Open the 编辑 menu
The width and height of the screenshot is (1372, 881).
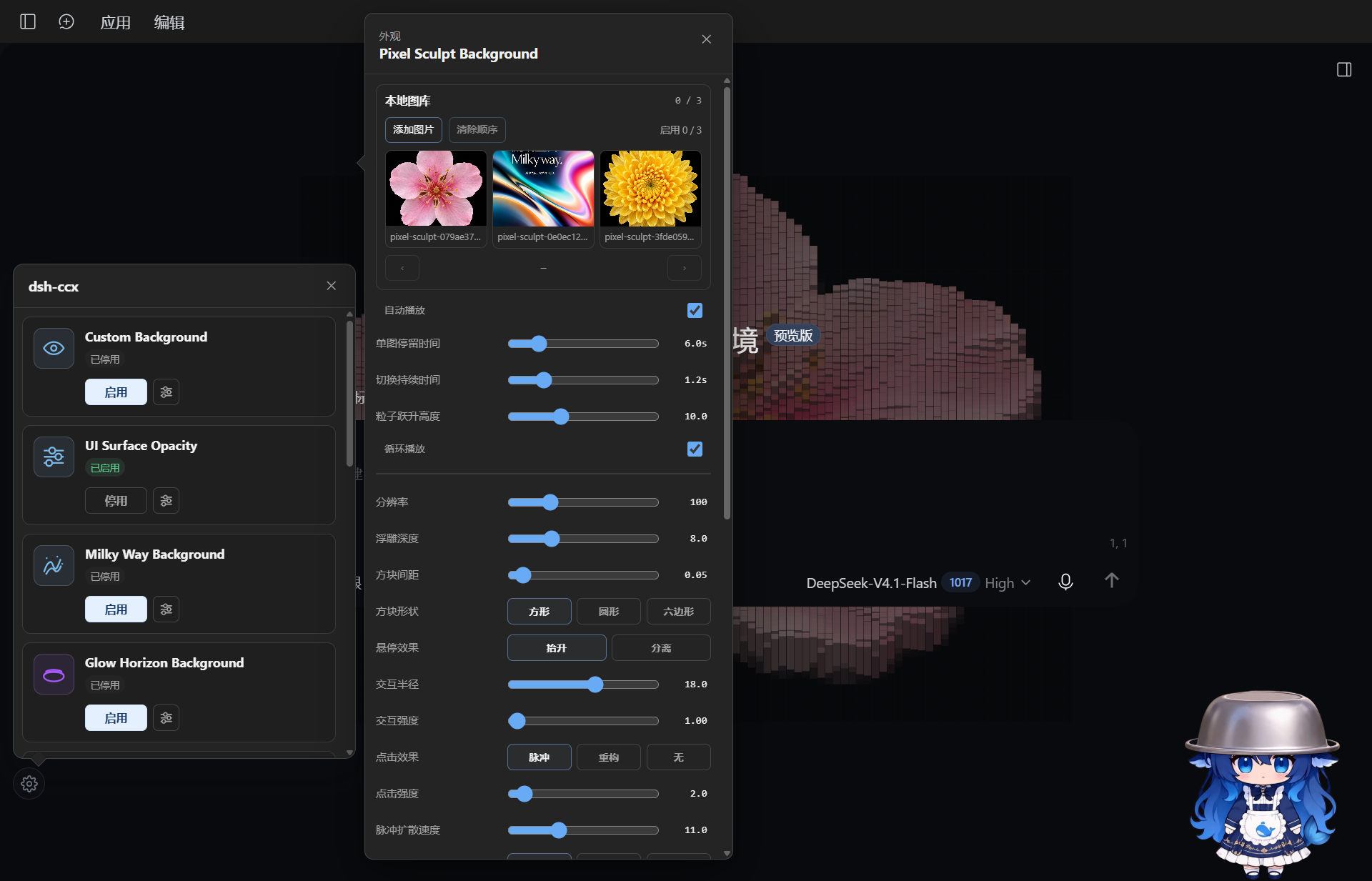pos(169,22)
